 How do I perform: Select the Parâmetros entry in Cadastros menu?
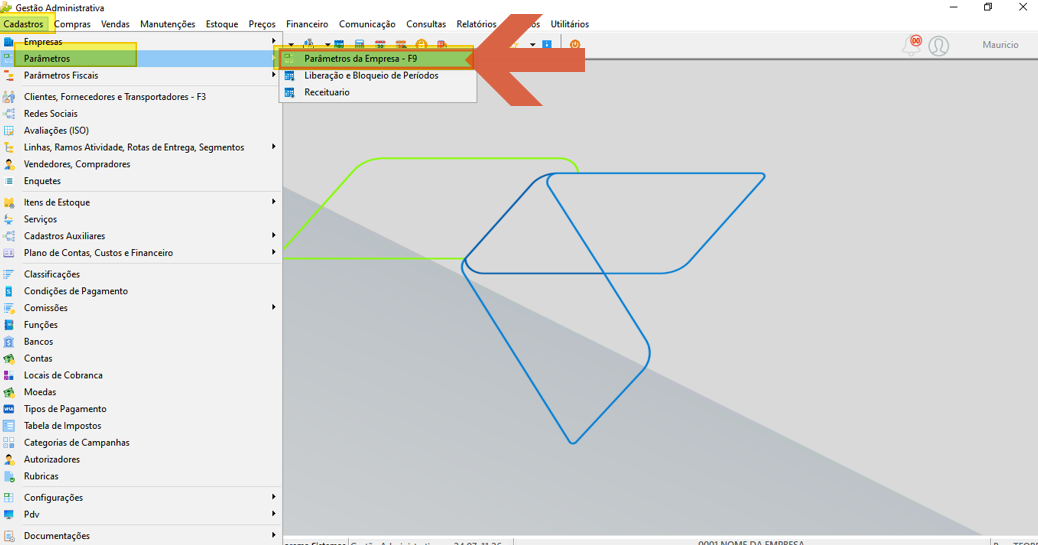141,58
